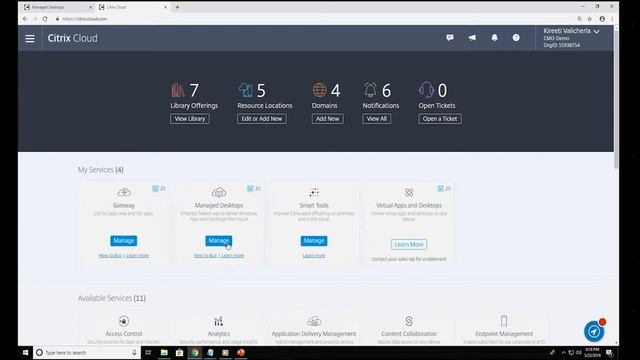This screenshot has width=640, height=360.
Task: Click the Edit or Add New button
Action: tap(262, 119)
